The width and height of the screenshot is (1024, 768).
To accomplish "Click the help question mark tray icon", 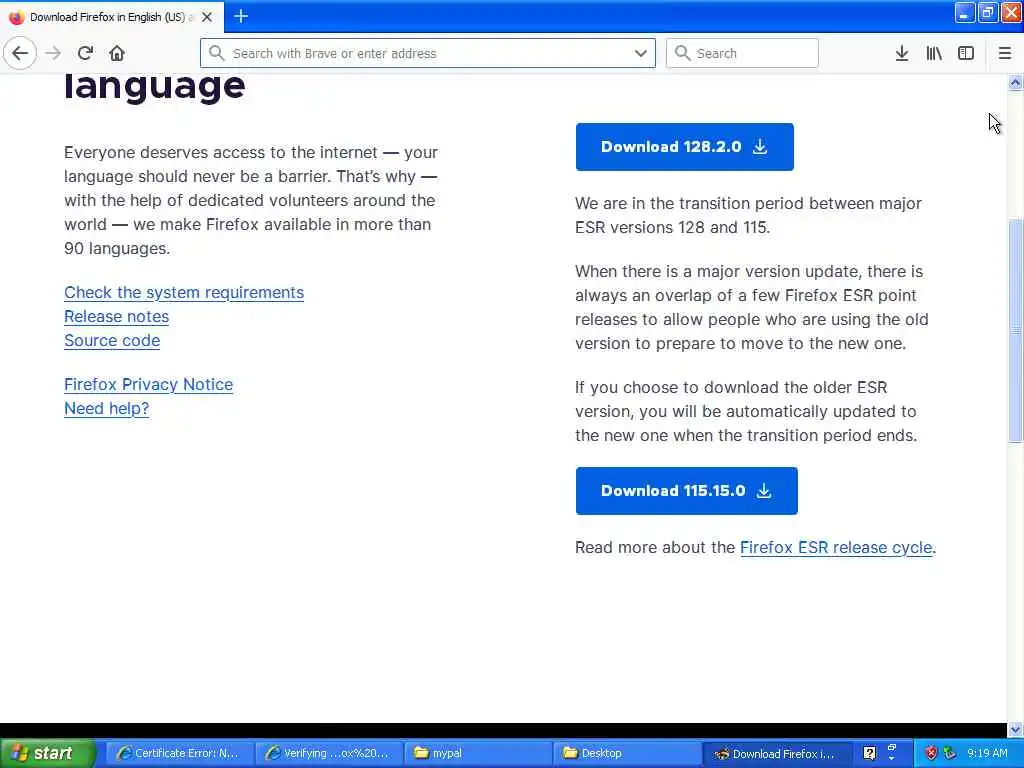I will point(869,753).
